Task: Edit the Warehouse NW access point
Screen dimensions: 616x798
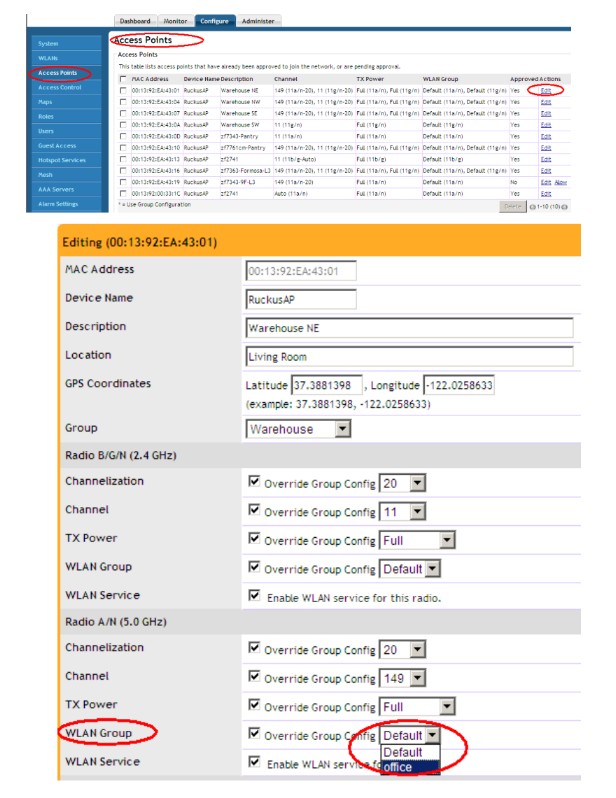Action: tap(546, 102)
